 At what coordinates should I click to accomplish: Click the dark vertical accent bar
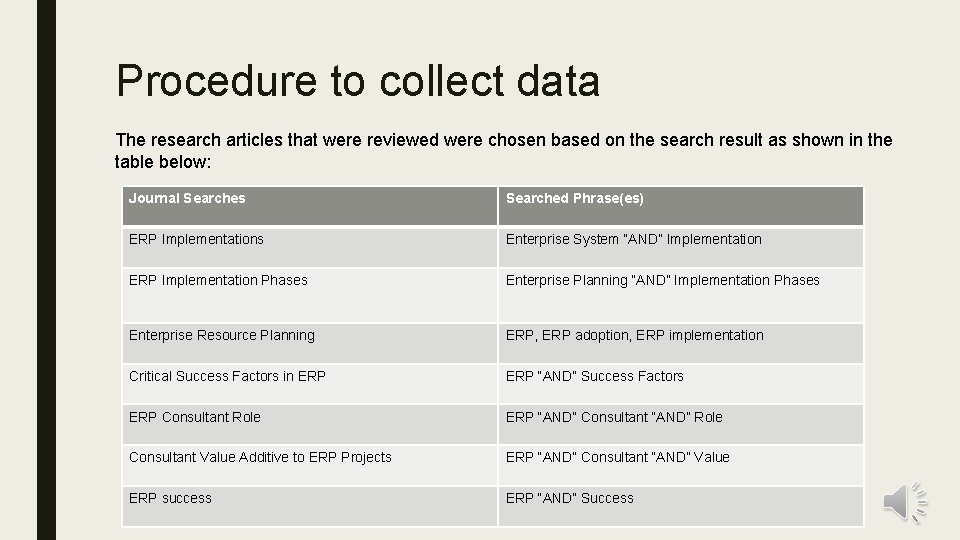pos(47,270)
